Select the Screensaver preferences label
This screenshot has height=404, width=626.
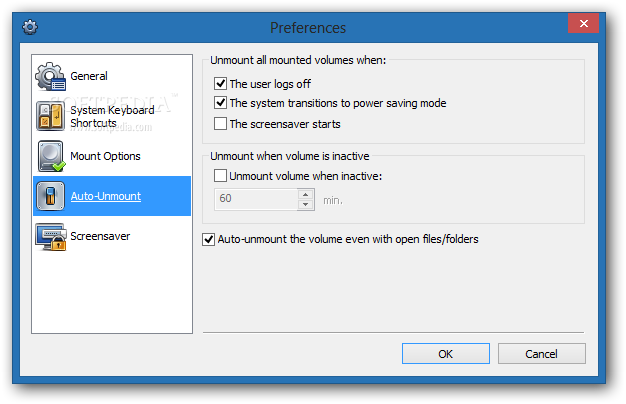click(x=100, y=236)
